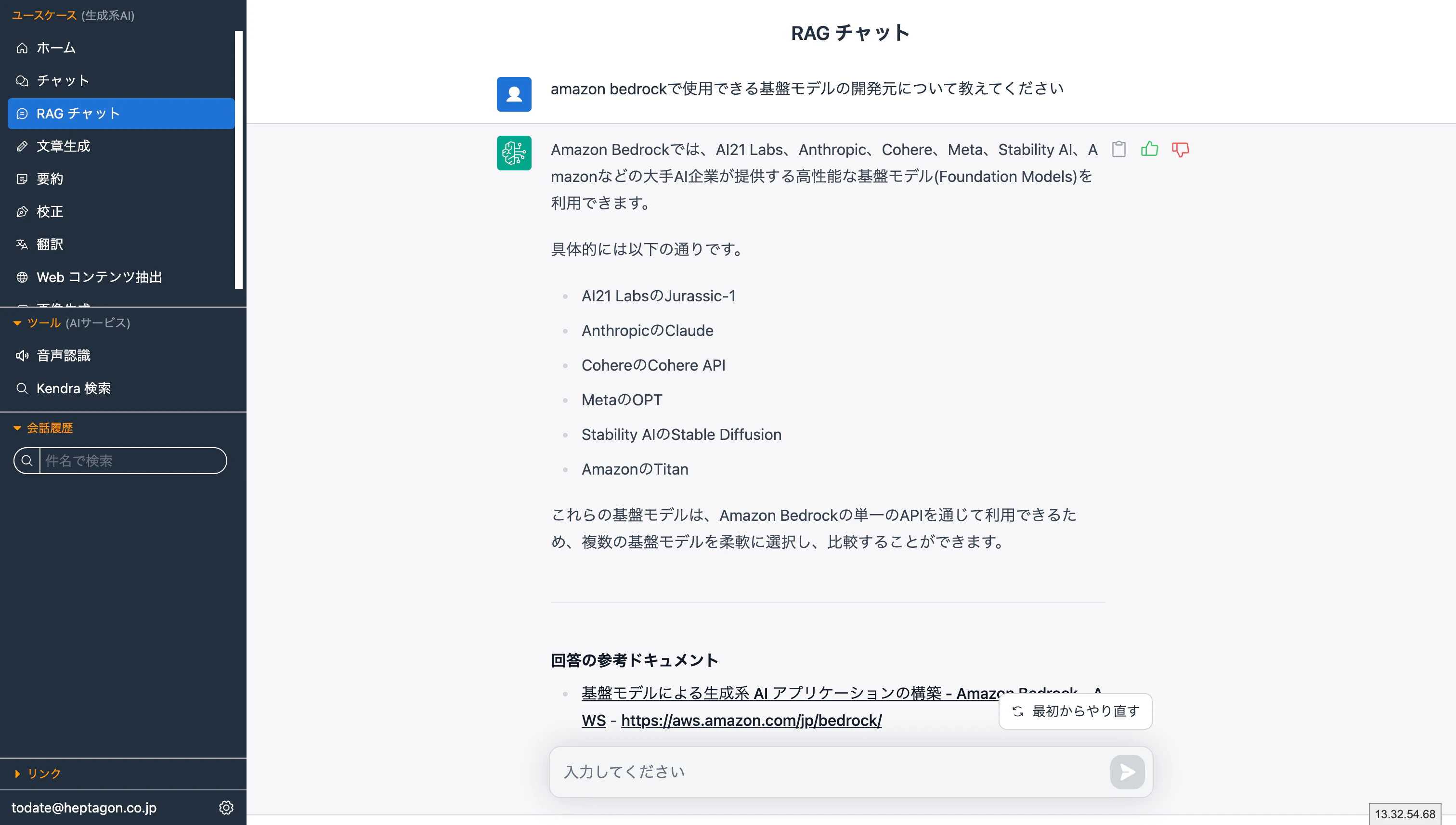
Task: Expand the リンク section
Action: pyautogui.click(x=17, y=774)
